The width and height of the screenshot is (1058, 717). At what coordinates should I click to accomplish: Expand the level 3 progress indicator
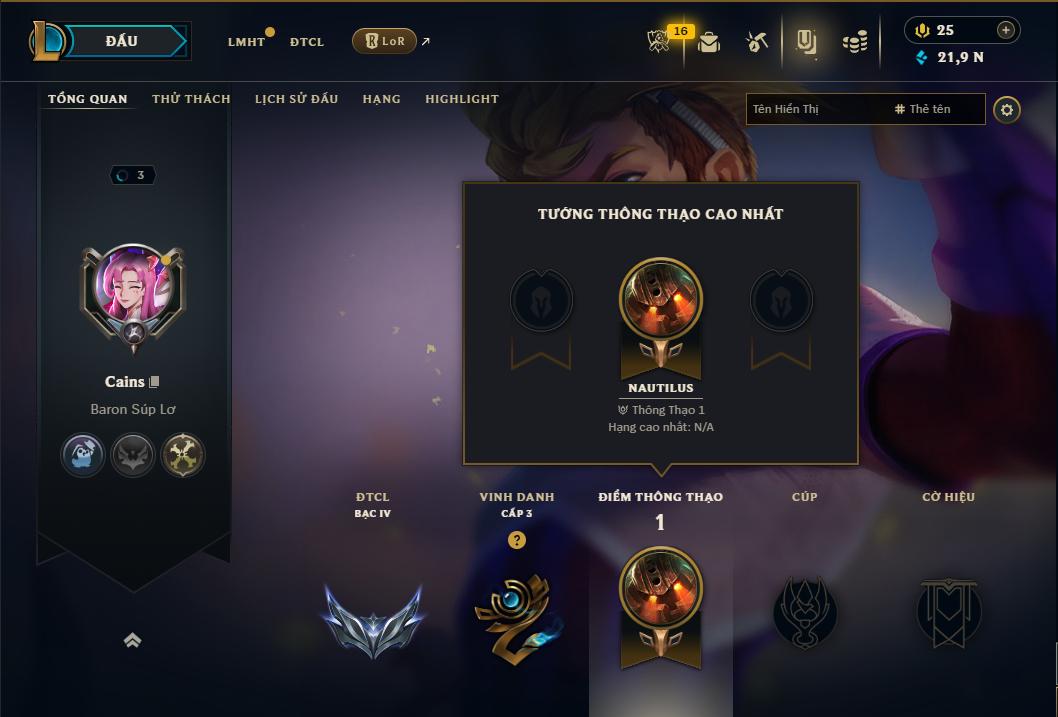point(133,175)
